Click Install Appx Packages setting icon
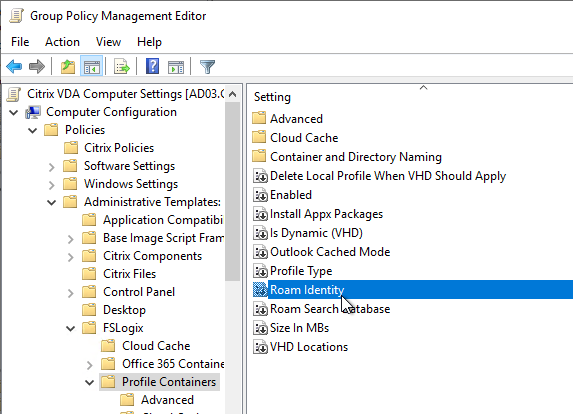Viewport: 573px width, 414px height. [x=260, y=214]
